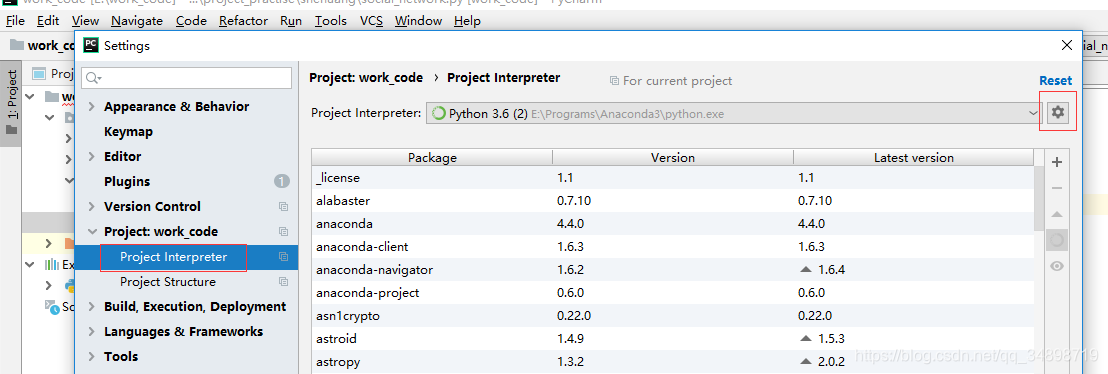Select Project Structure in the settings tree

coord(168,281)
